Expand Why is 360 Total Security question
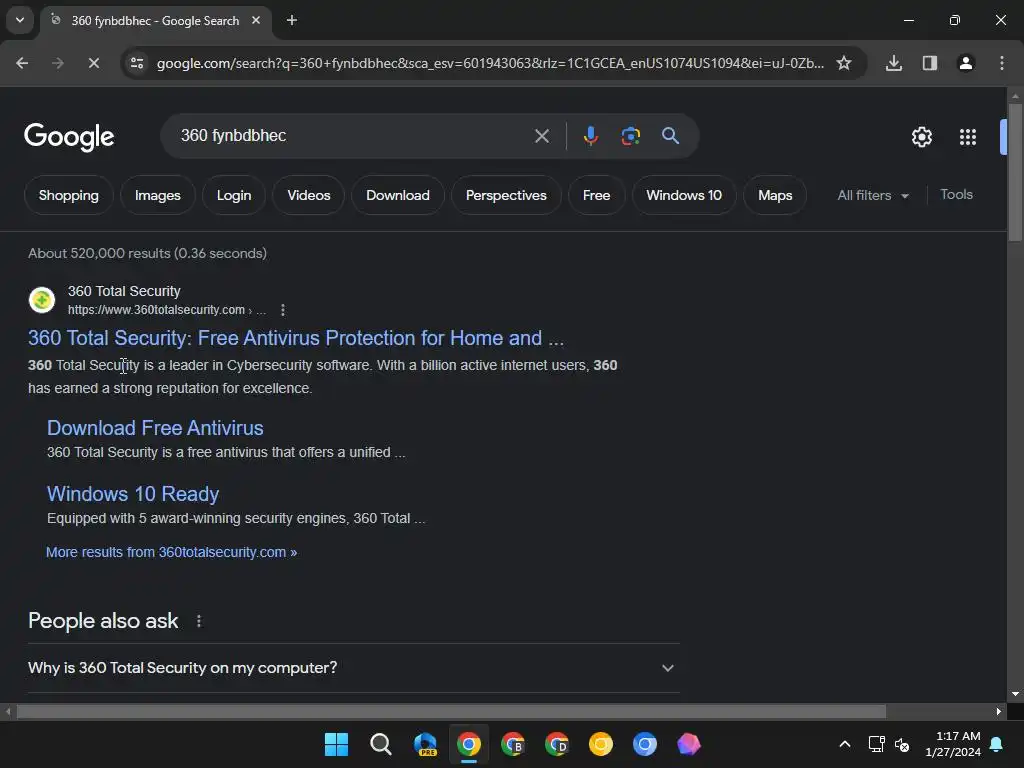 pyautogui.click(x=353, y=667)
